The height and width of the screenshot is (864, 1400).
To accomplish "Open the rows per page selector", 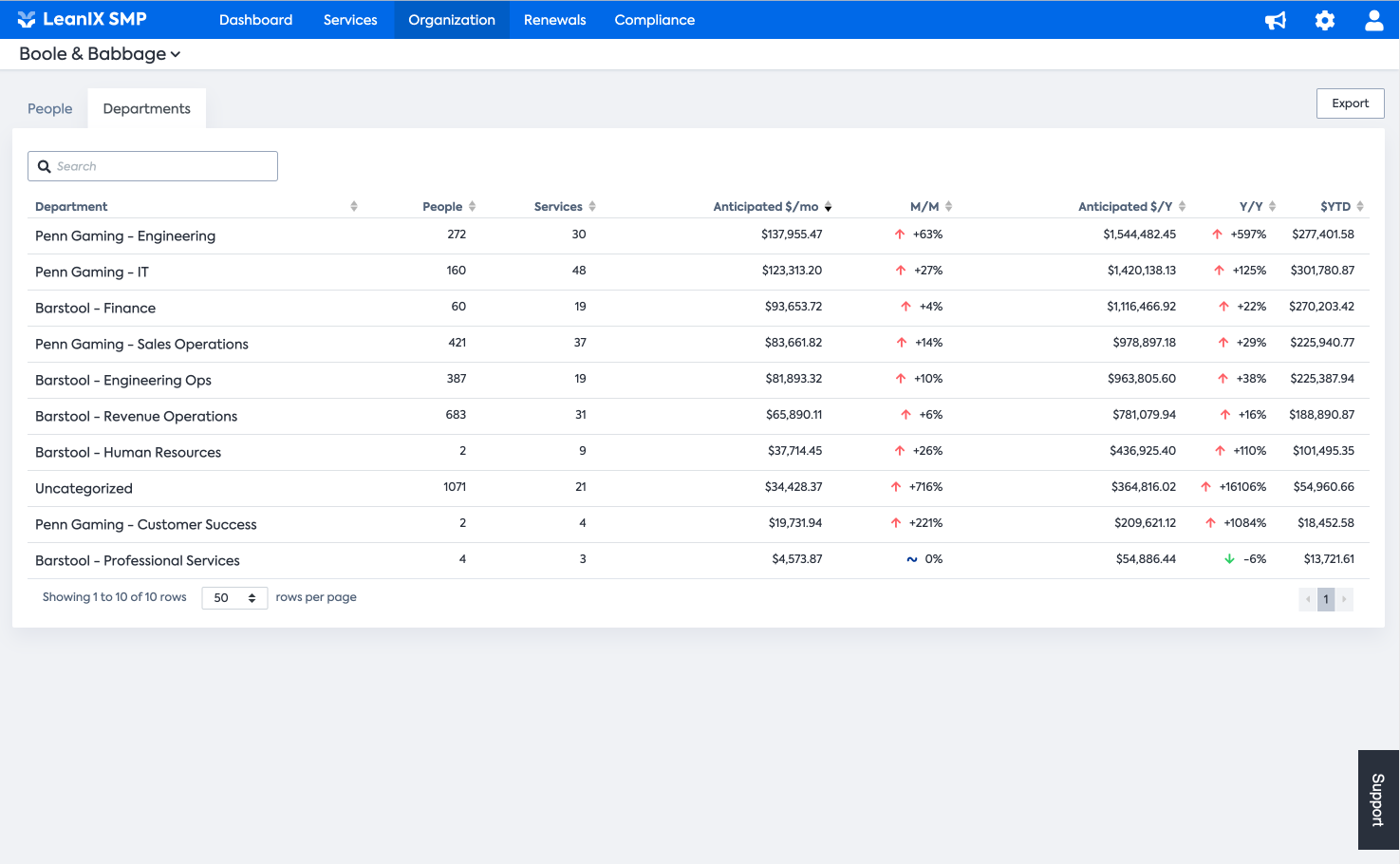I will click(x=234, y=598).
